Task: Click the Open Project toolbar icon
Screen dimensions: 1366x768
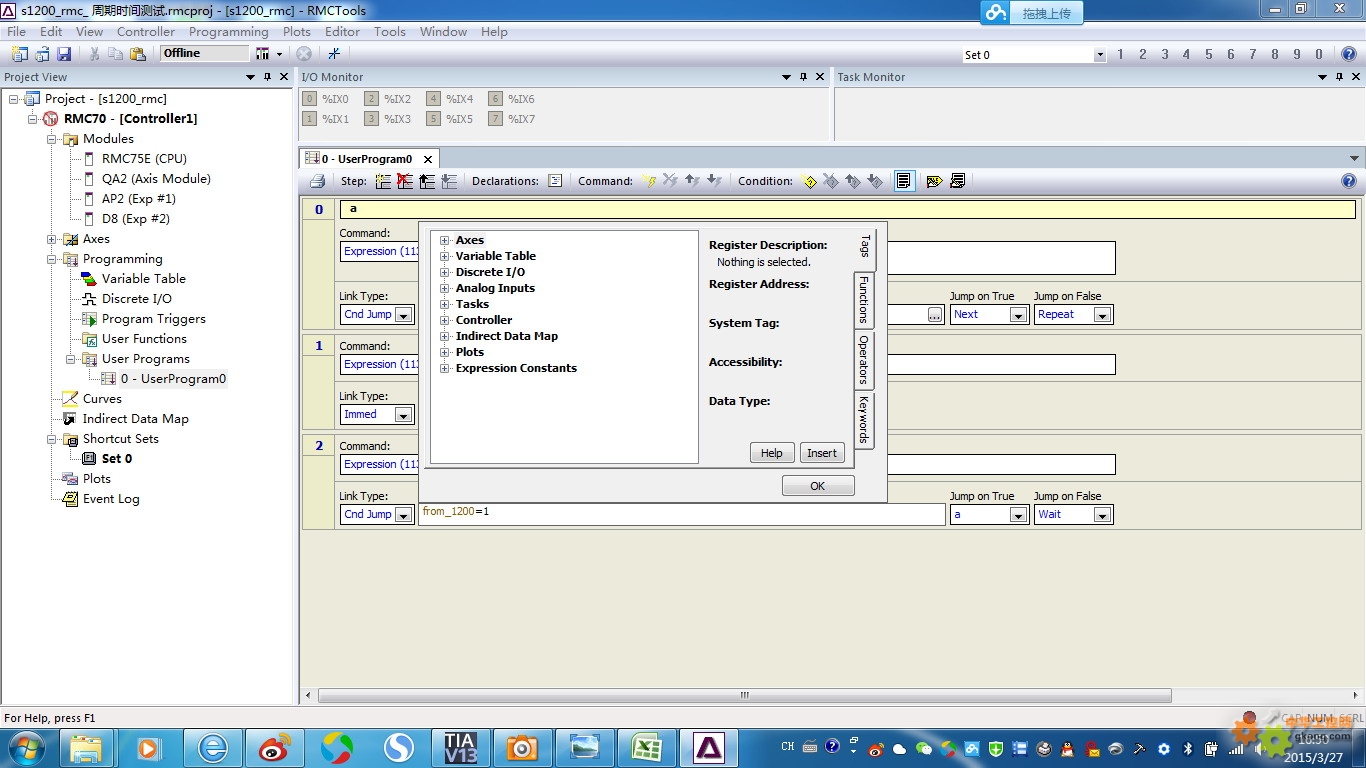Action: pyautogui.click(x=41, y=54)
